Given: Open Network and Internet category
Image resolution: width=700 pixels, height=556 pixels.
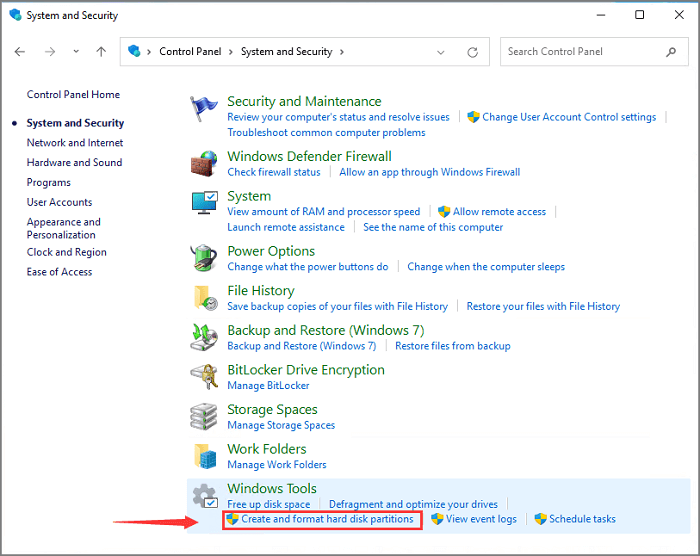Looking at the screenshot, I should pyautogui.click(x=75, y=143).
